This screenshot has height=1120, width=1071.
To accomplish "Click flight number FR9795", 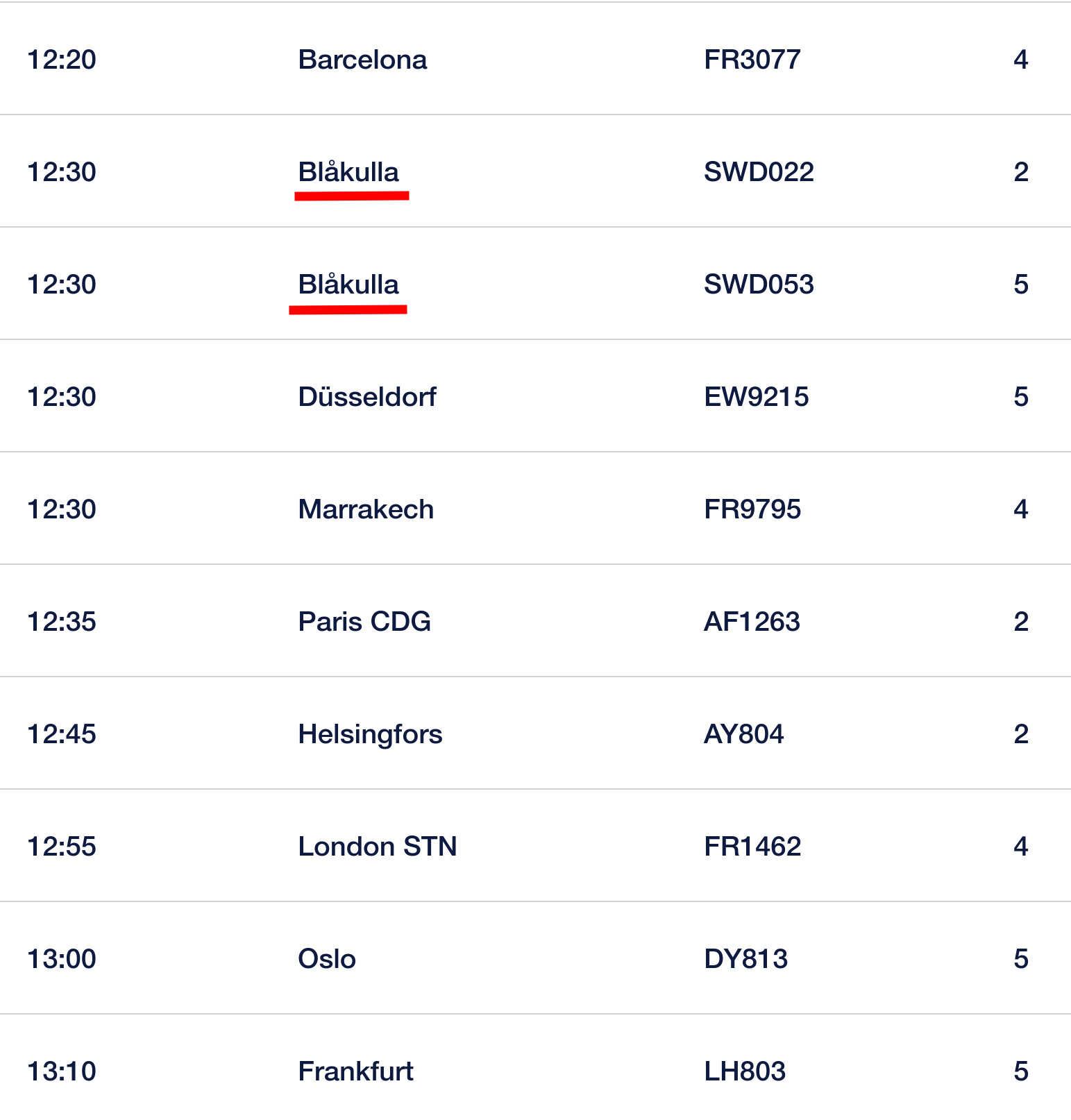I will click(752, 509).
